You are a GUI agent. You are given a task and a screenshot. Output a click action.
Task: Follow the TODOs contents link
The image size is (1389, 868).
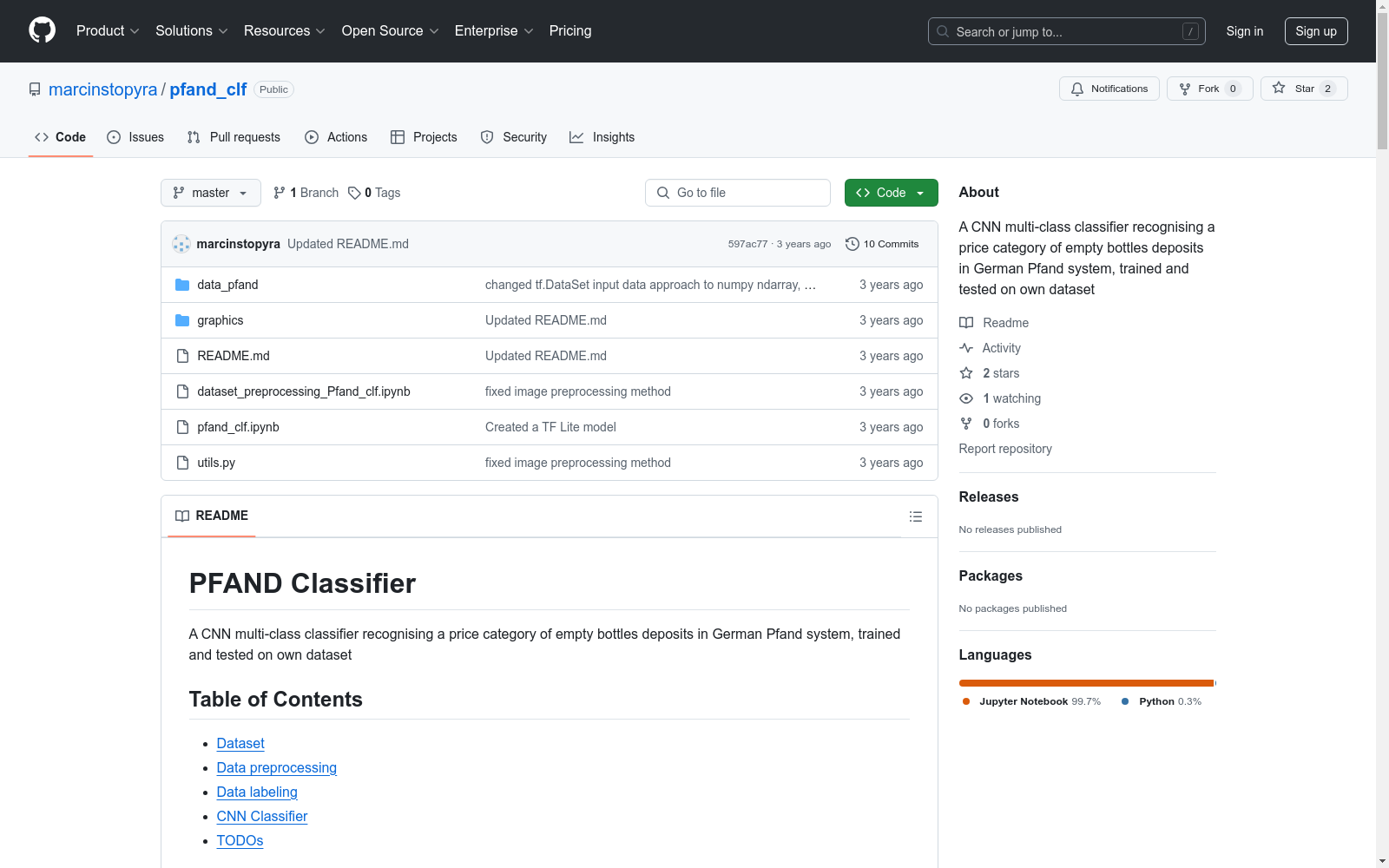click(240, 841)
